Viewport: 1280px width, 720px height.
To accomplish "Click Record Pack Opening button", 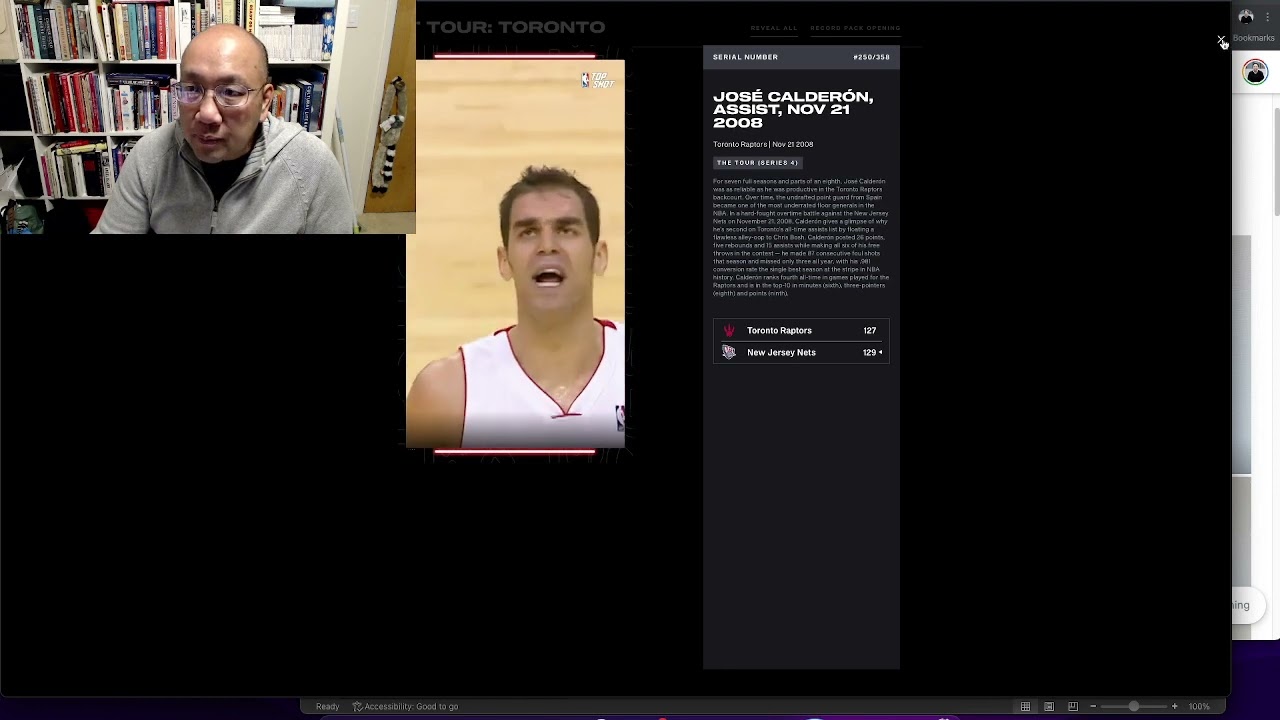I will point(855,28).
